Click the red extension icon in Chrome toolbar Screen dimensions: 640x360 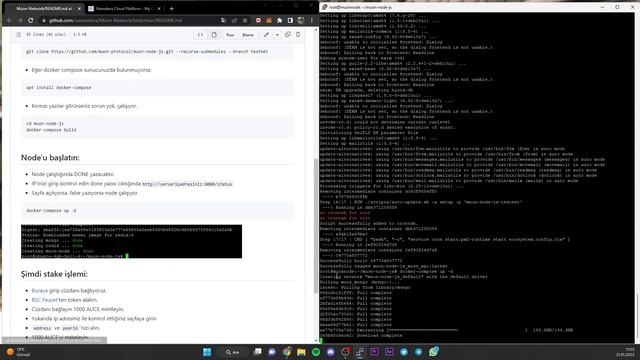pos(258,20)
